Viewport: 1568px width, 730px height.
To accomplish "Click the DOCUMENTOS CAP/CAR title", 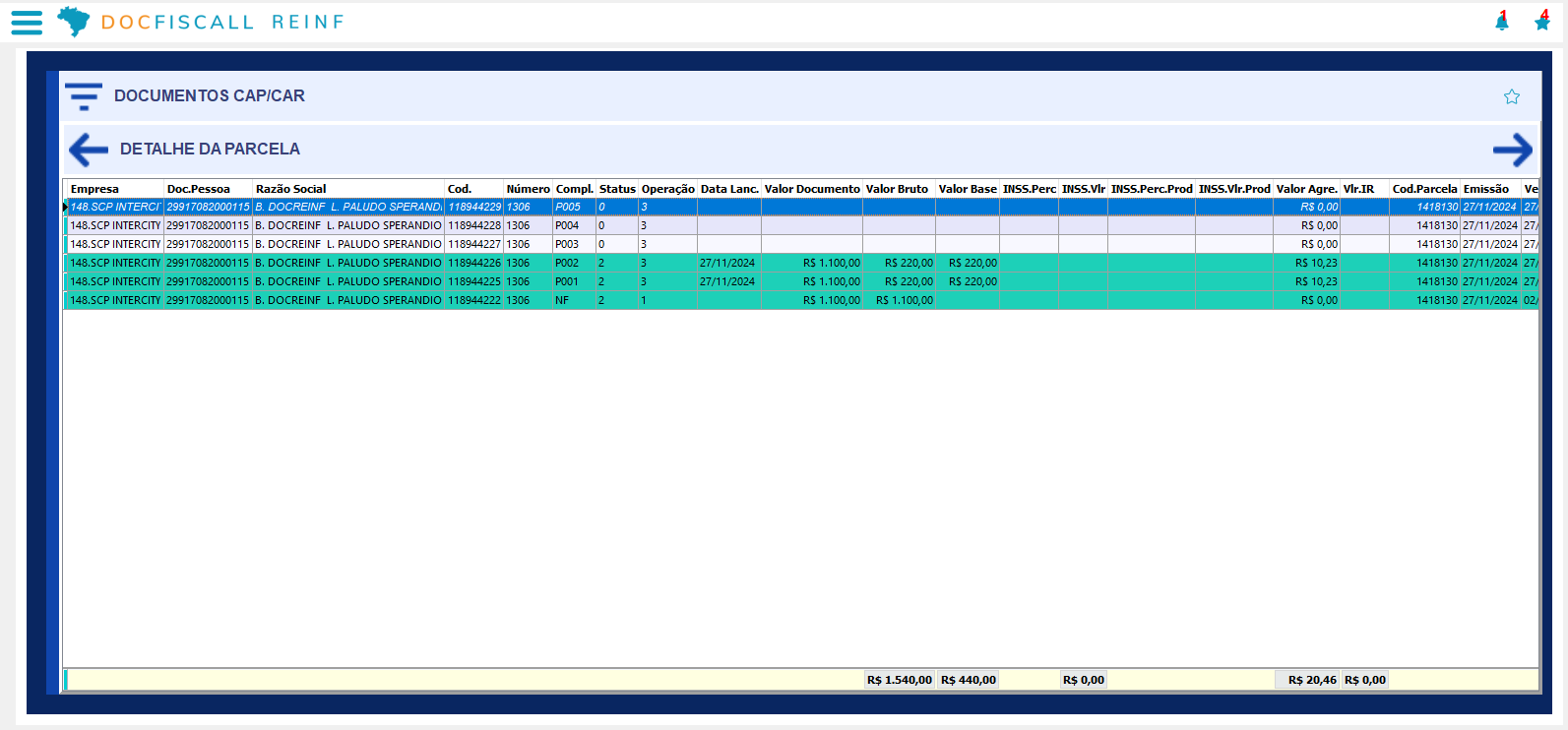I will click(210, 96).
